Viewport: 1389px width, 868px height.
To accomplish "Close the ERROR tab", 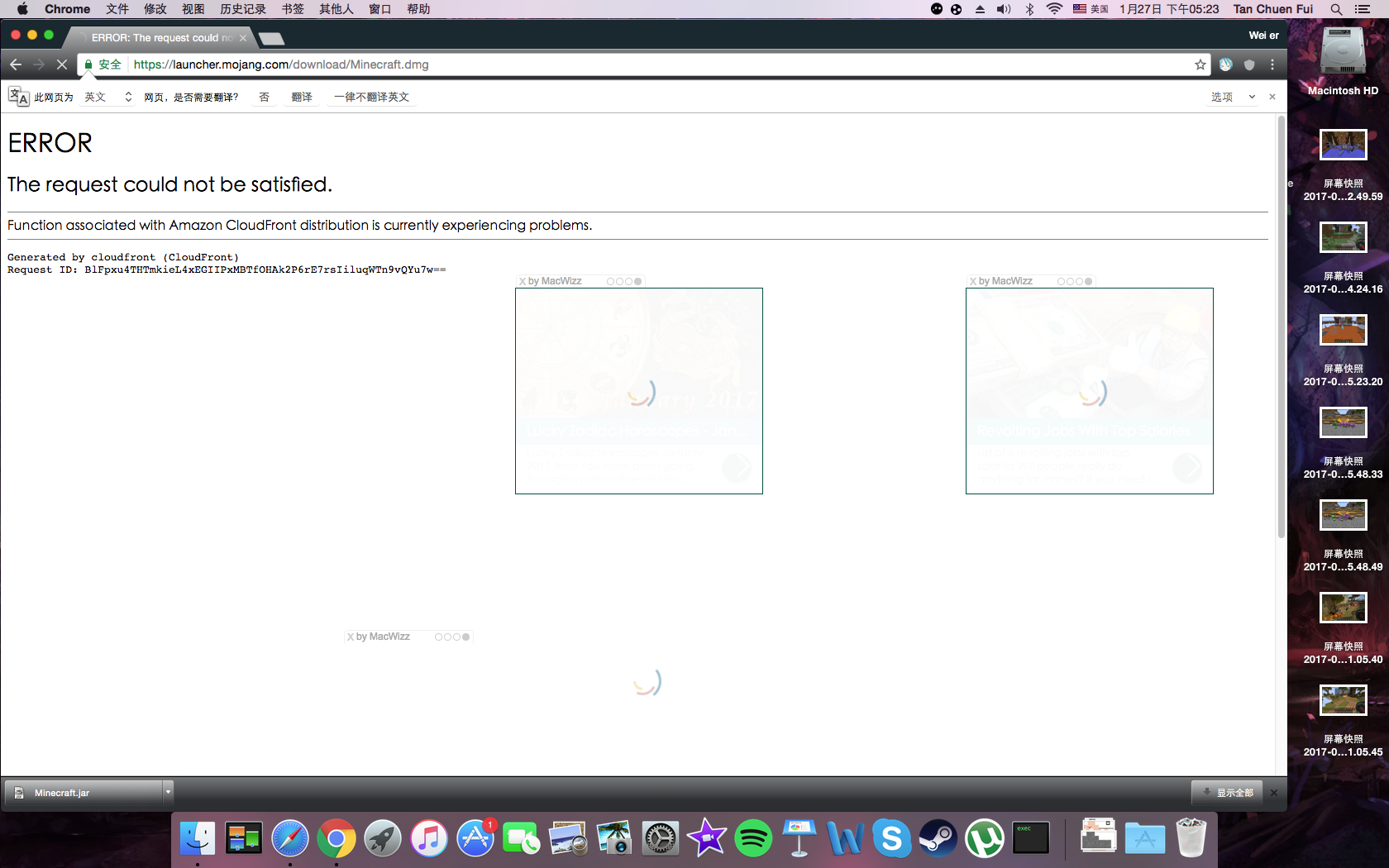I will click(x=243, y=38).
